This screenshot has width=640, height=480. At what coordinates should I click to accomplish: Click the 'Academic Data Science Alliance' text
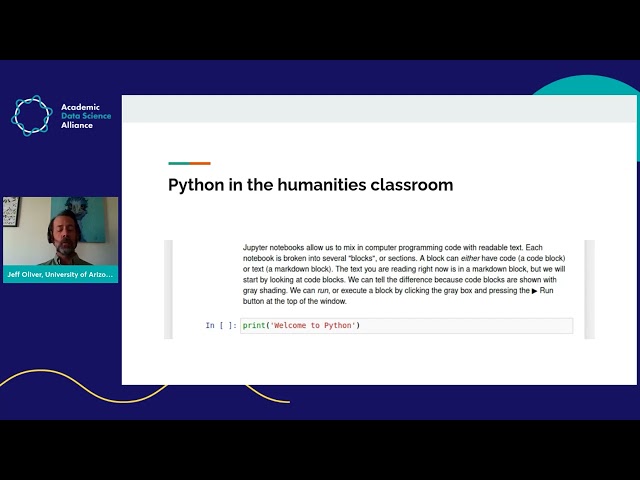pos(86,116)
